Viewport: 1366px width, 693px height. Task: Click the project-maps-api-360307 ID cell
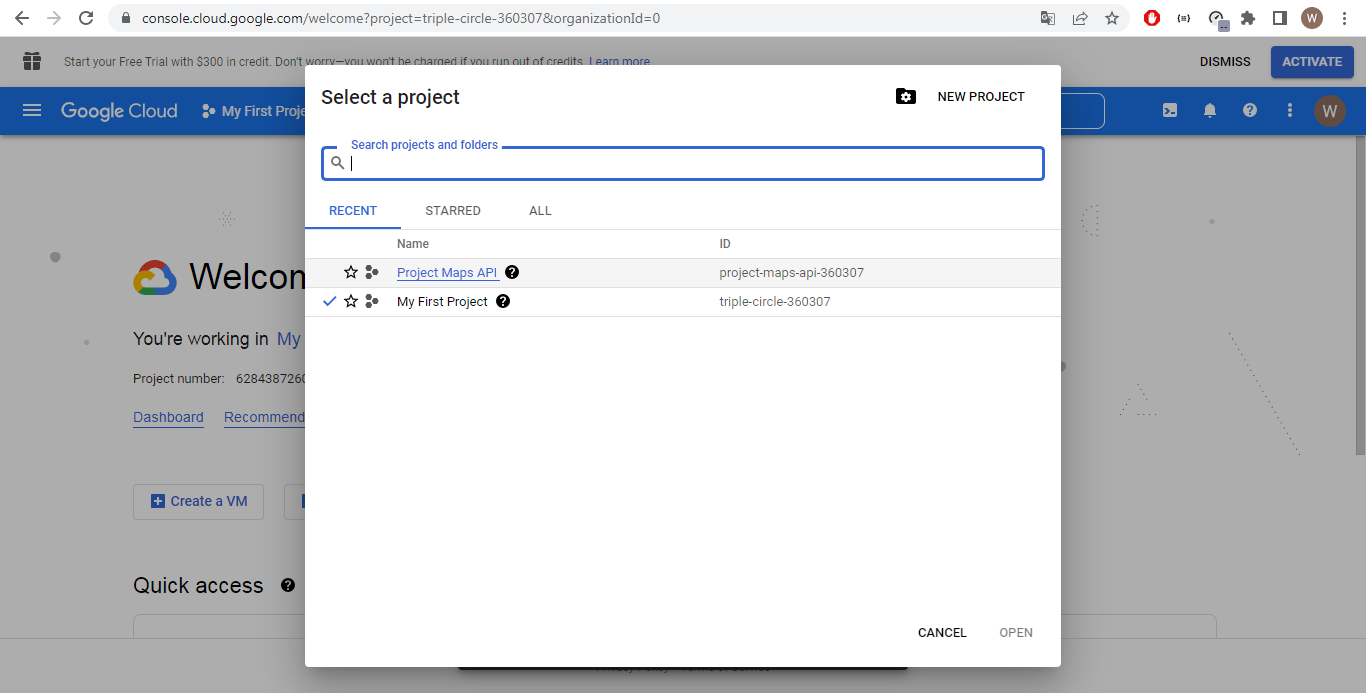tap(791, 272)
